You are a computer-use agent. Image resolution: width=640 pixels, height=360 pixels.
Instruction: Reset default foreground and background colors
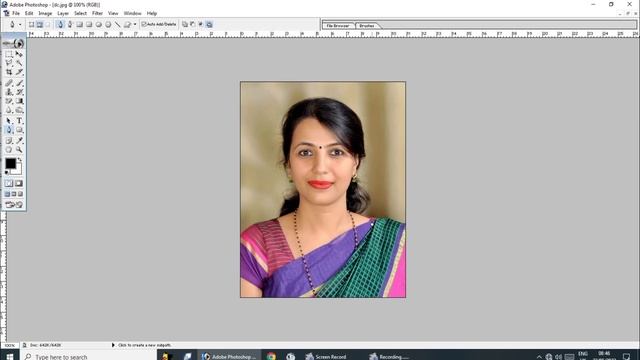[x=7, y=173]
